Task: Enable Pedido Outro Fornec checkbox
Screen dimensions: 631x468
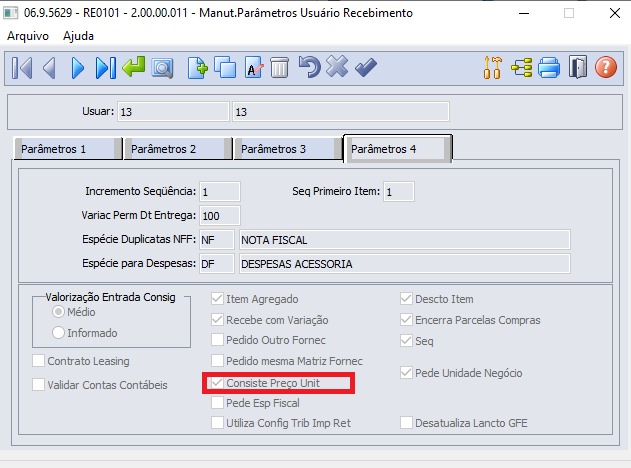Action: (x=217, y=340)
